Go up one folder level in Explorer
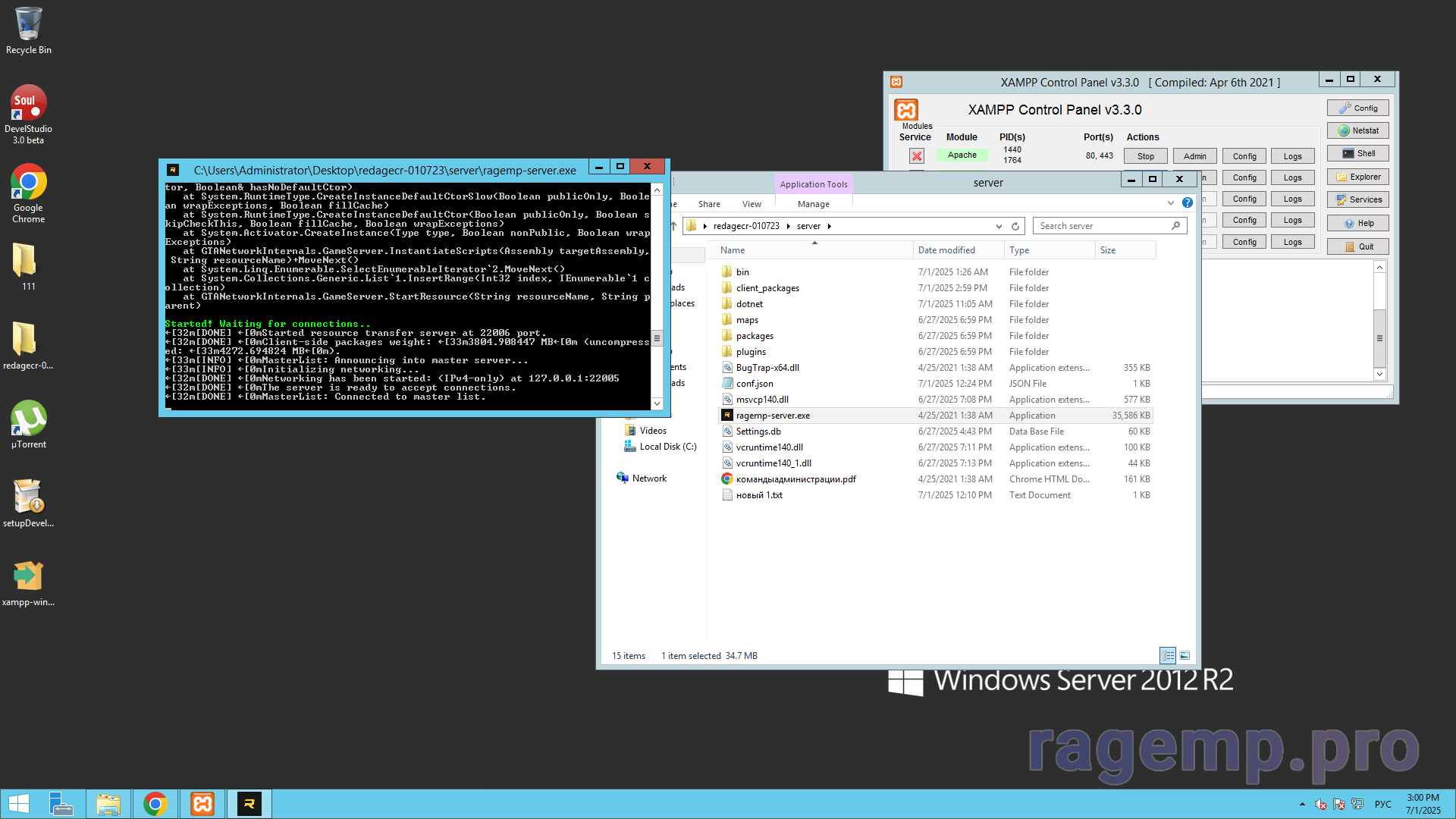 tap(673, 226)
